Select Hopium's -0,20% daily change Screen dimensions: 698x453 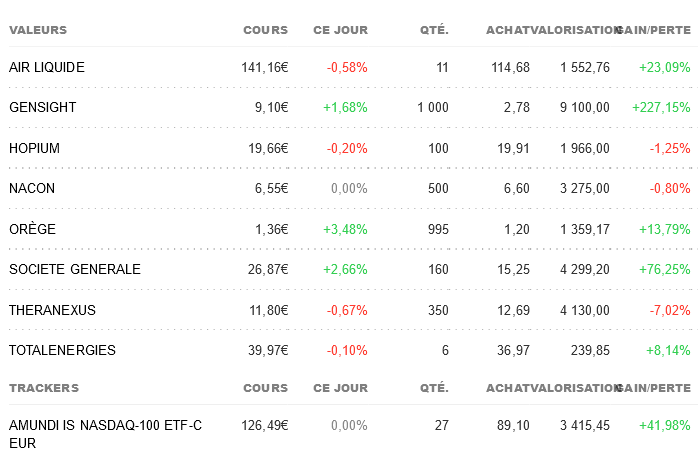coord(347,148)
